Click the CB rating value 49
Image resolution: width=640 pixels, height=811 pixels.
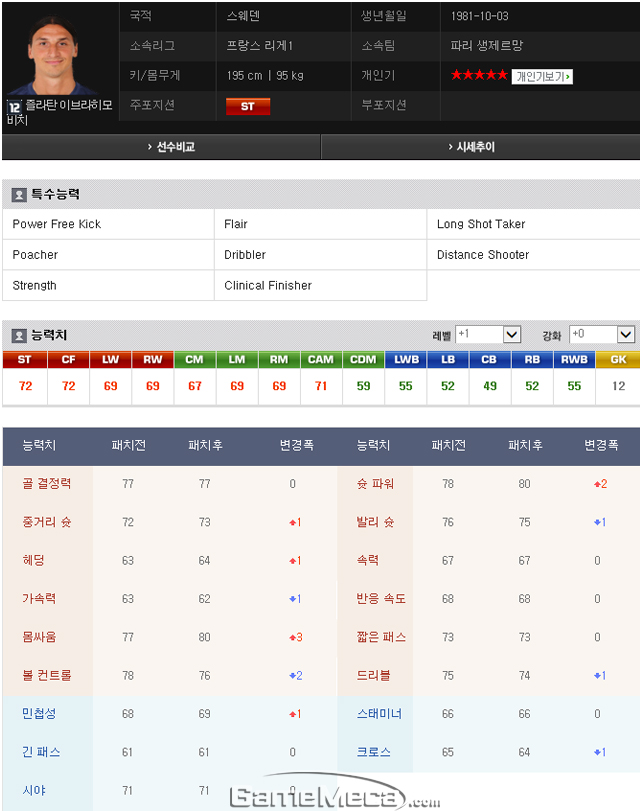[x=490, y=386]
